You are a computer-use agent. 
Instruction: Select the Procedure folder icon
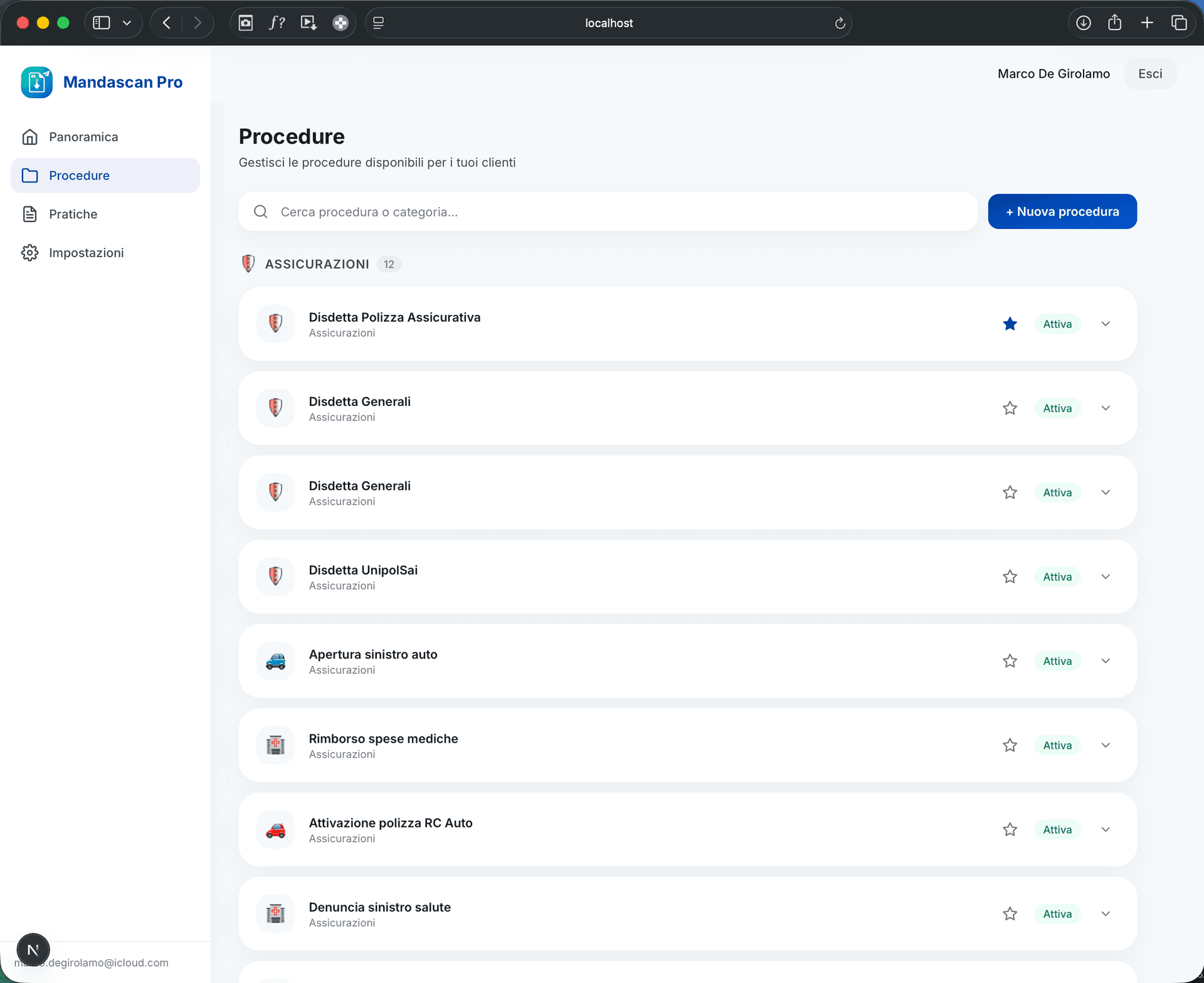pos(30,175)
